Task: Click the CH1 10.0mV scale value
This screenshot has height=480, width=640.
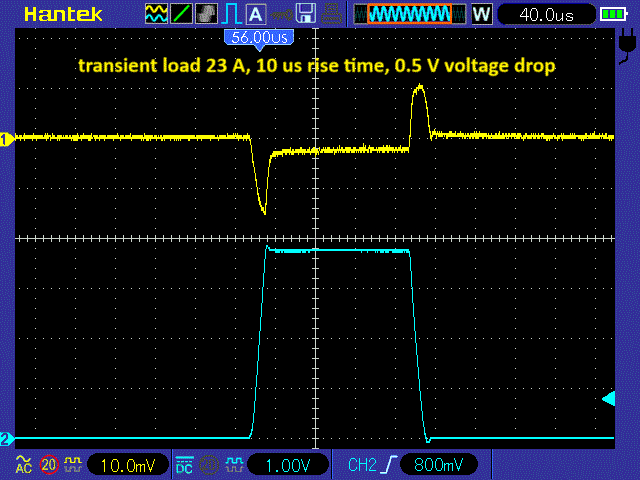Action: pyautogui.click(x=128, y=465)
